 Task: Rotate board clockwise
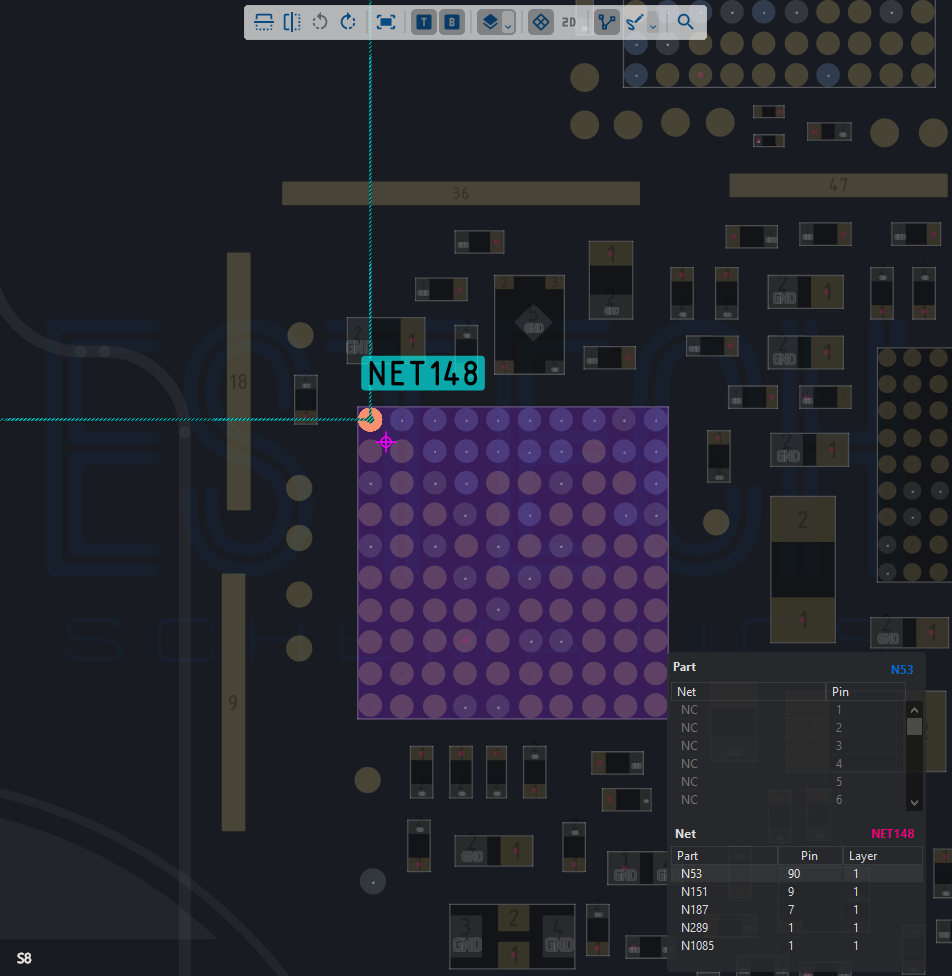(x=348, y=22)
